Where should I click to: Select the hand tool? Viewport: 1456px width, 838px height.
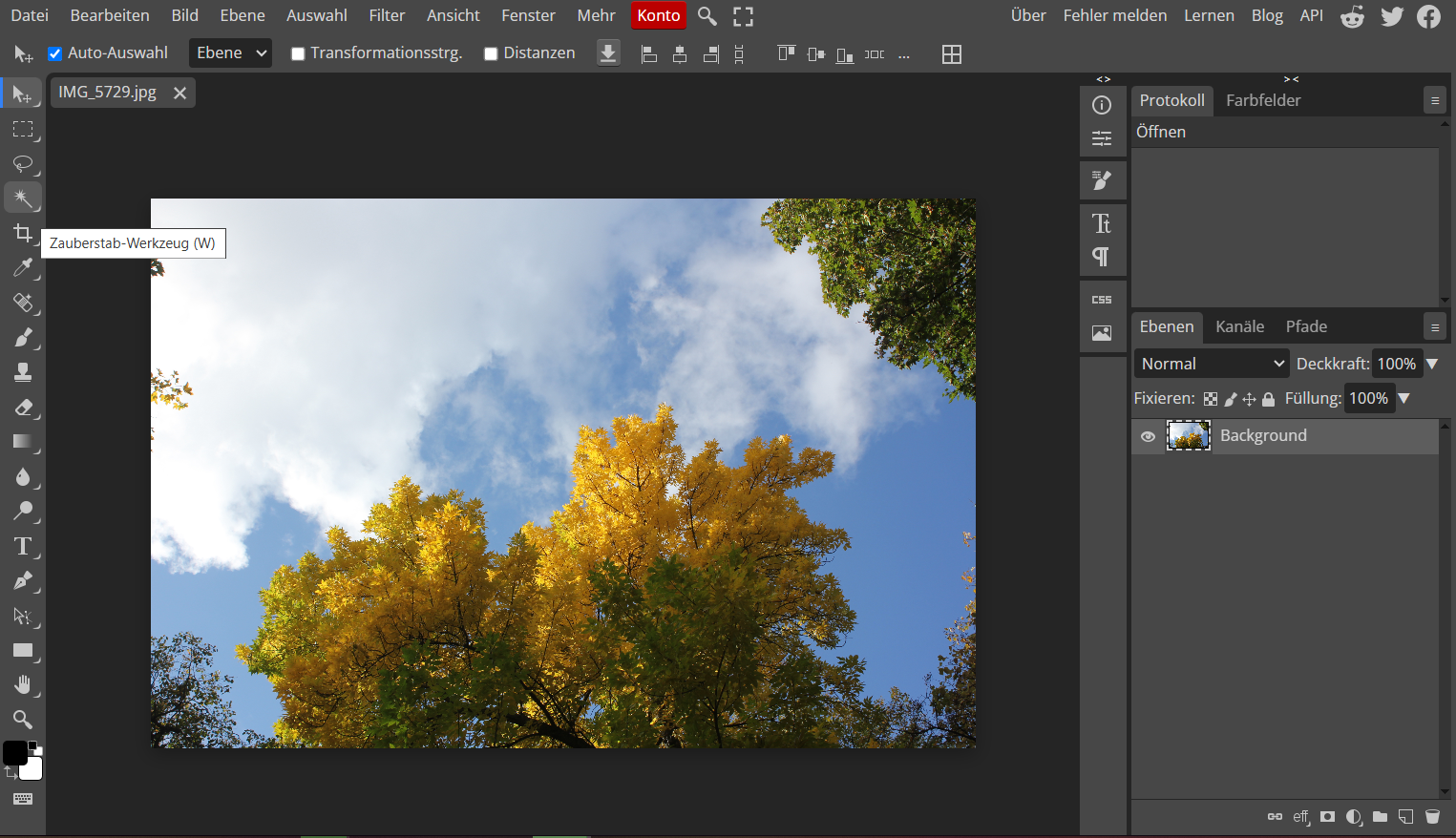(x=24, y=684)
